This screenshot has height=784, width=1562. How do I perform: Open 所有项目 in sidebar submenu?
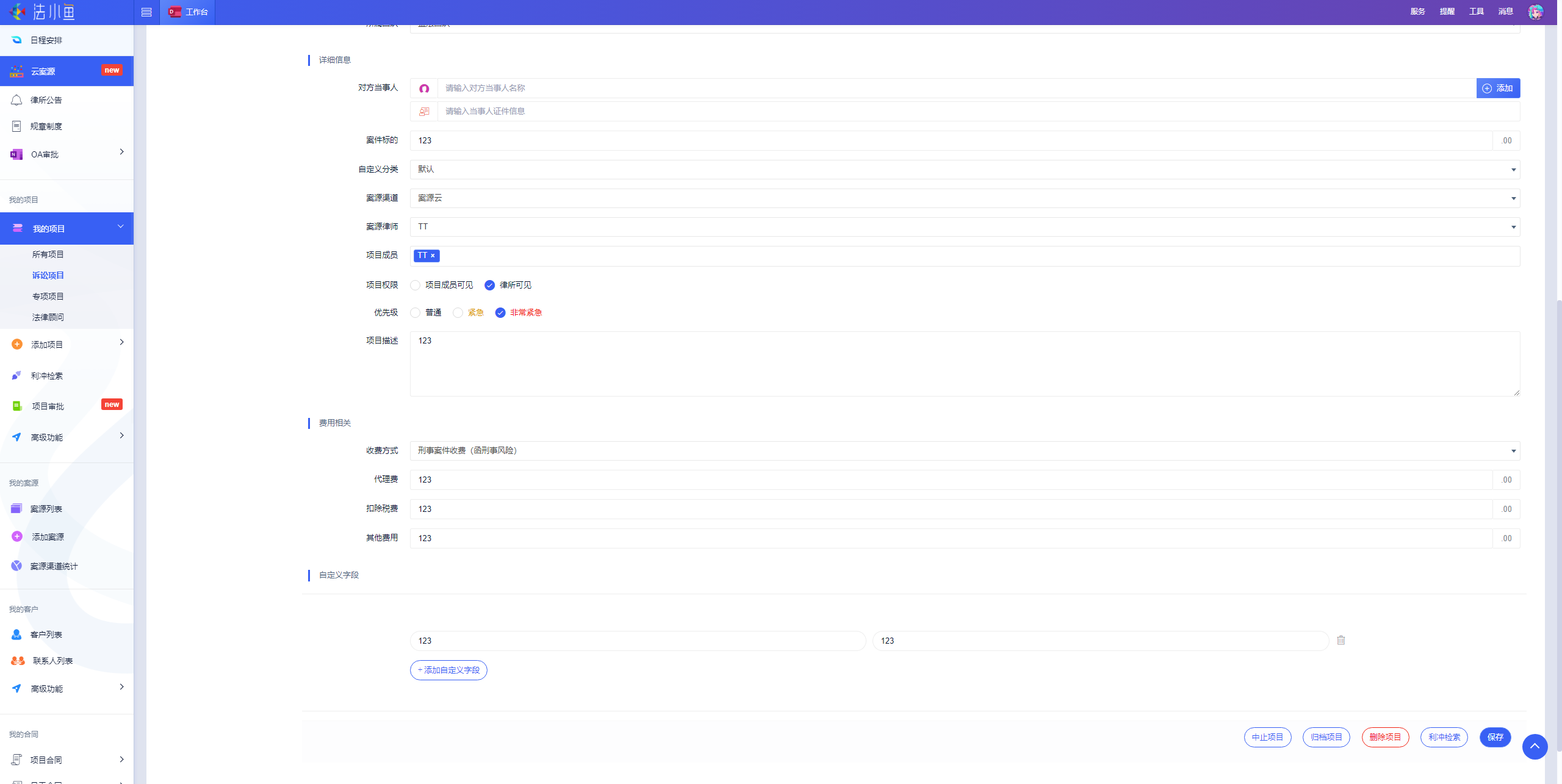pos(48,254)
